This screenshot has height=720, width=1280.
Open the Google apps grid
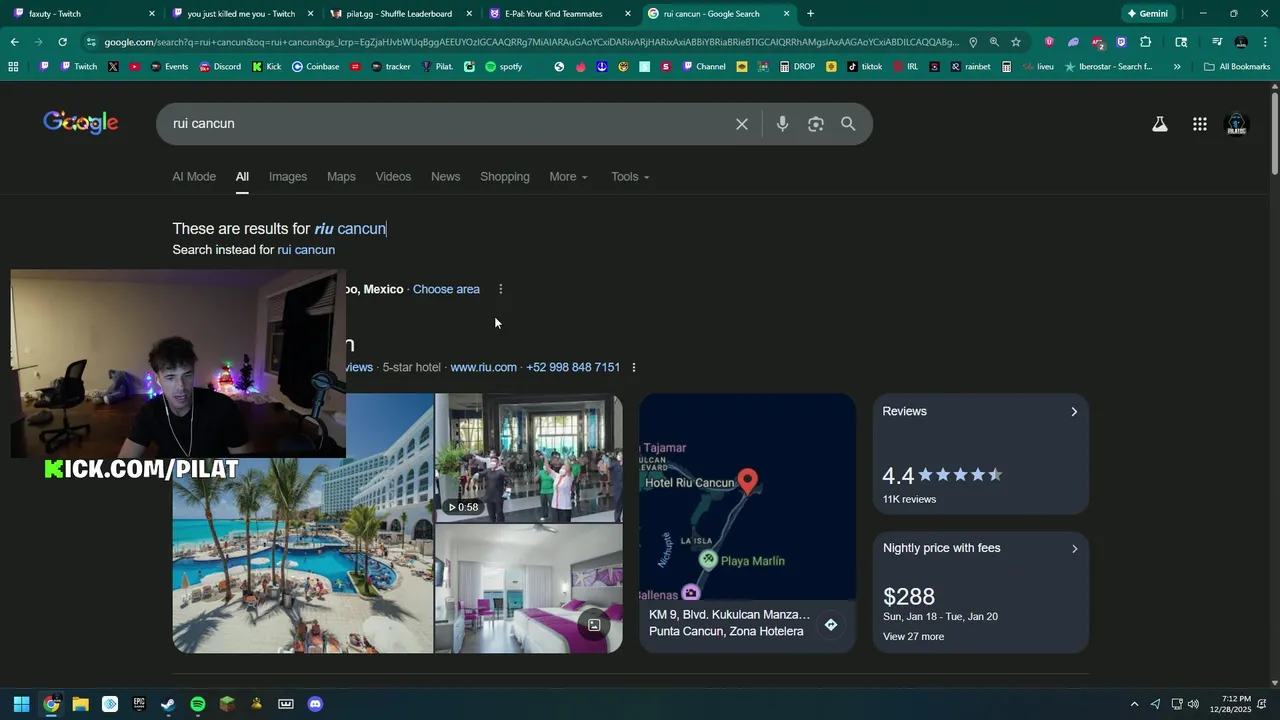(1200, 124)
